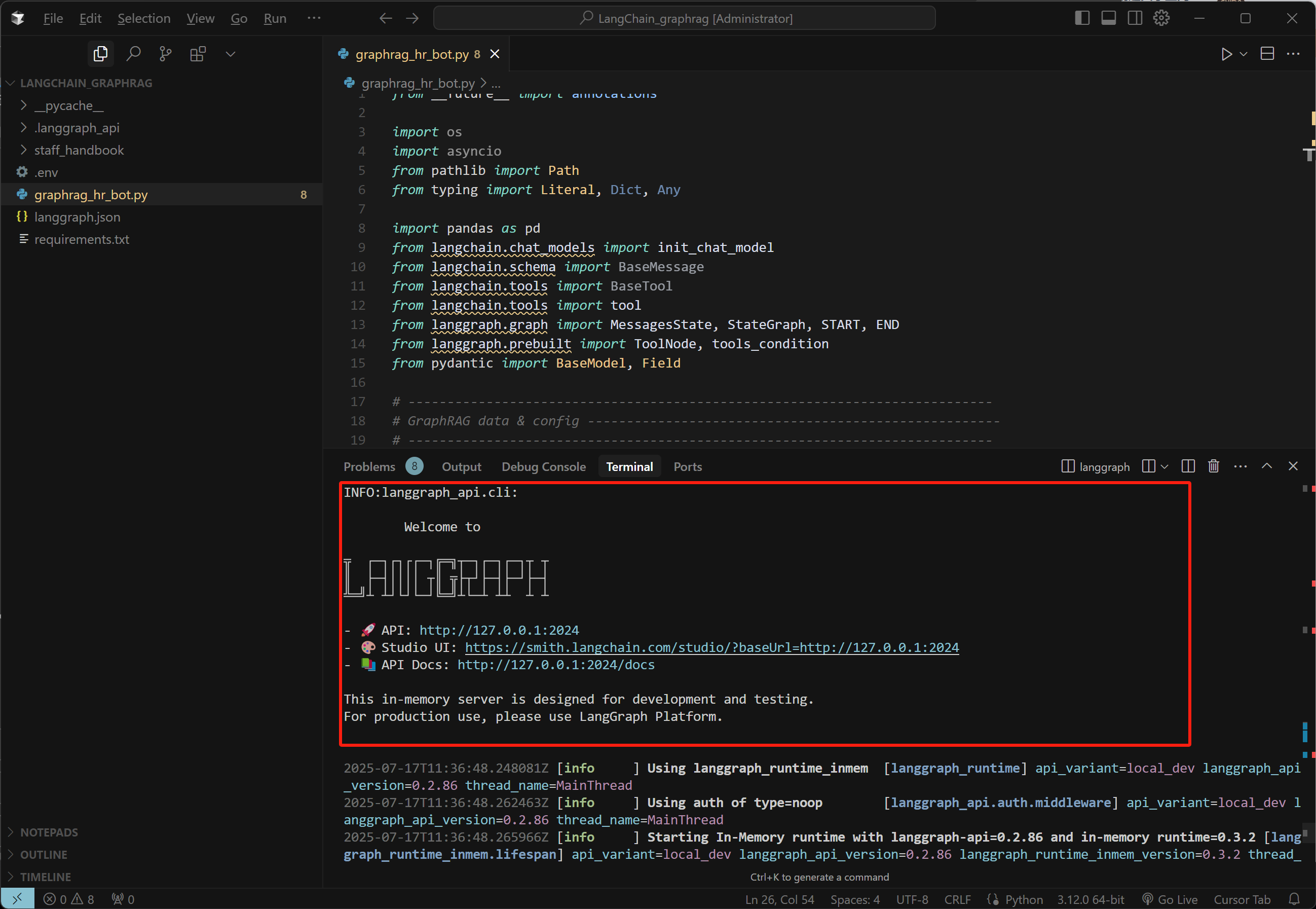
Task: Open requirements.txt file
Action: [x=161, y=239]
